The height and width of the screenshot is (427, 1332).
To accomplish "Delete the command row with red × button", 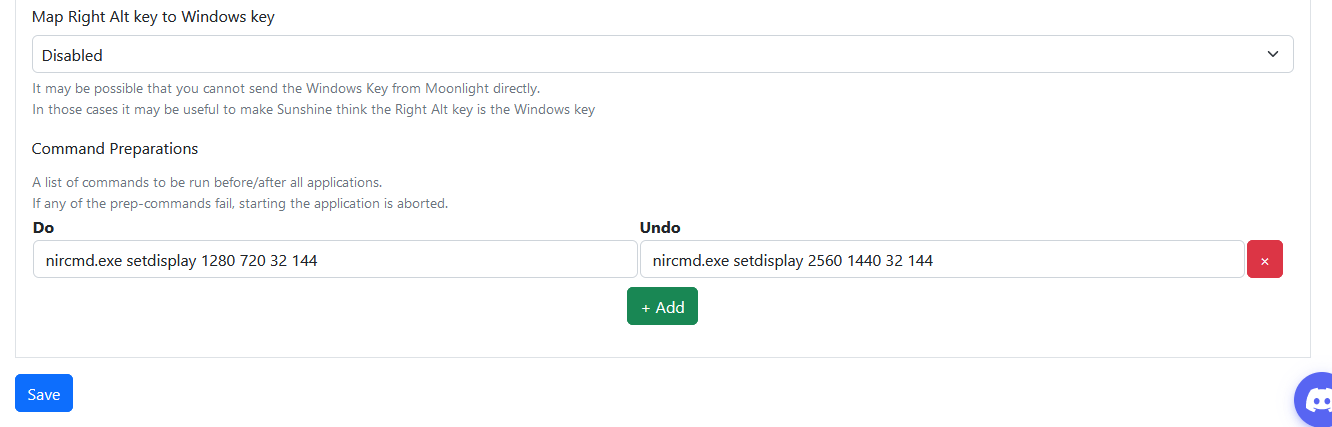I will pyautogui.click(x=1265, y=259).
